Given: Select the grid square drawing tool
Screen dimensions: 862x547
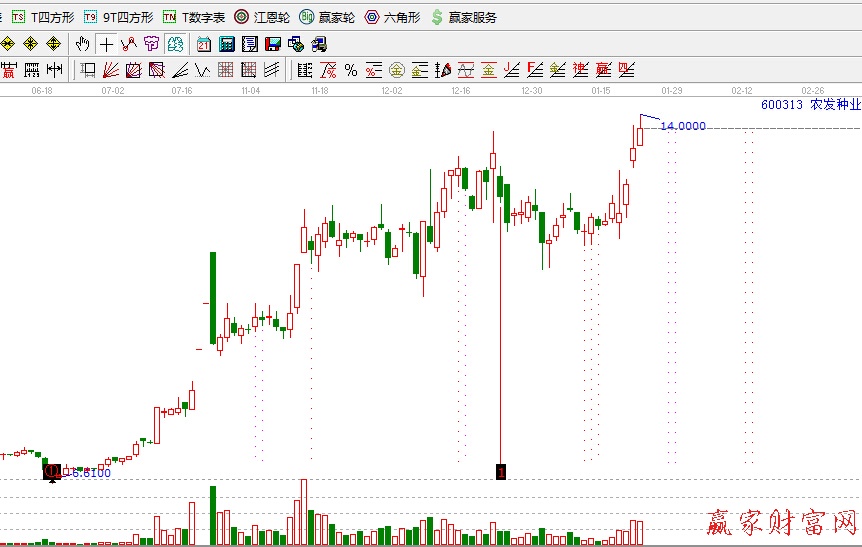Looking at the screenshot, I should (226, 70).
